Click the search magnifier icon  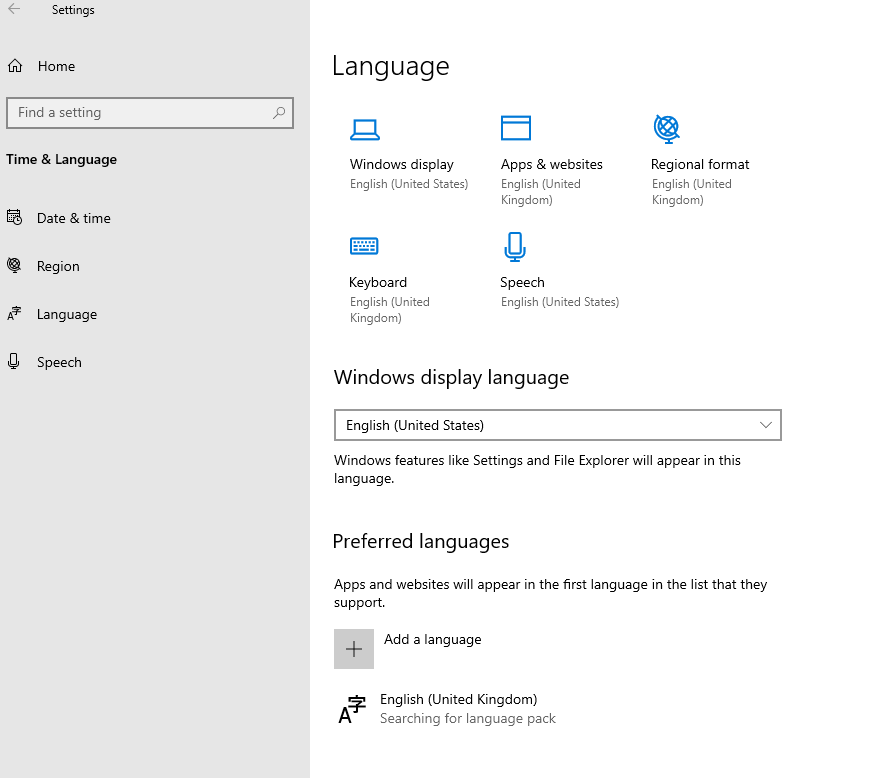pyautogui.click(x=279, y=113)
